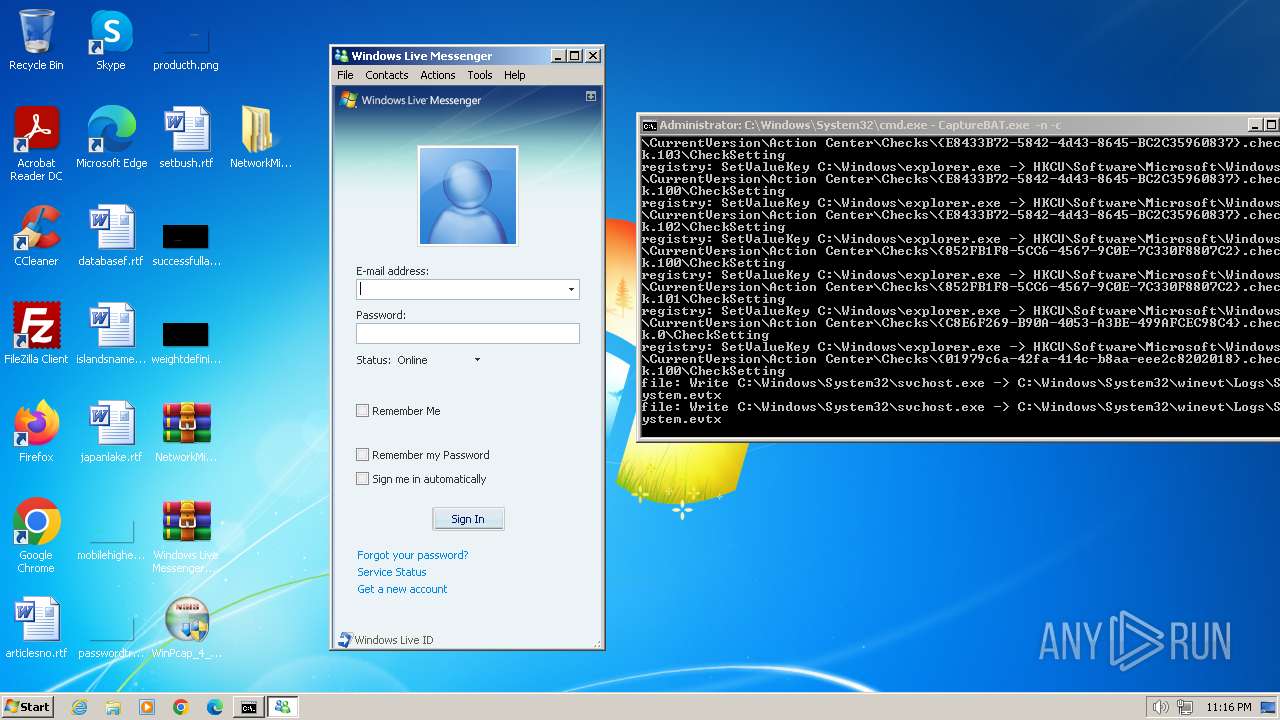Toggle the Remember Me checkbox

tap(363, 410)
